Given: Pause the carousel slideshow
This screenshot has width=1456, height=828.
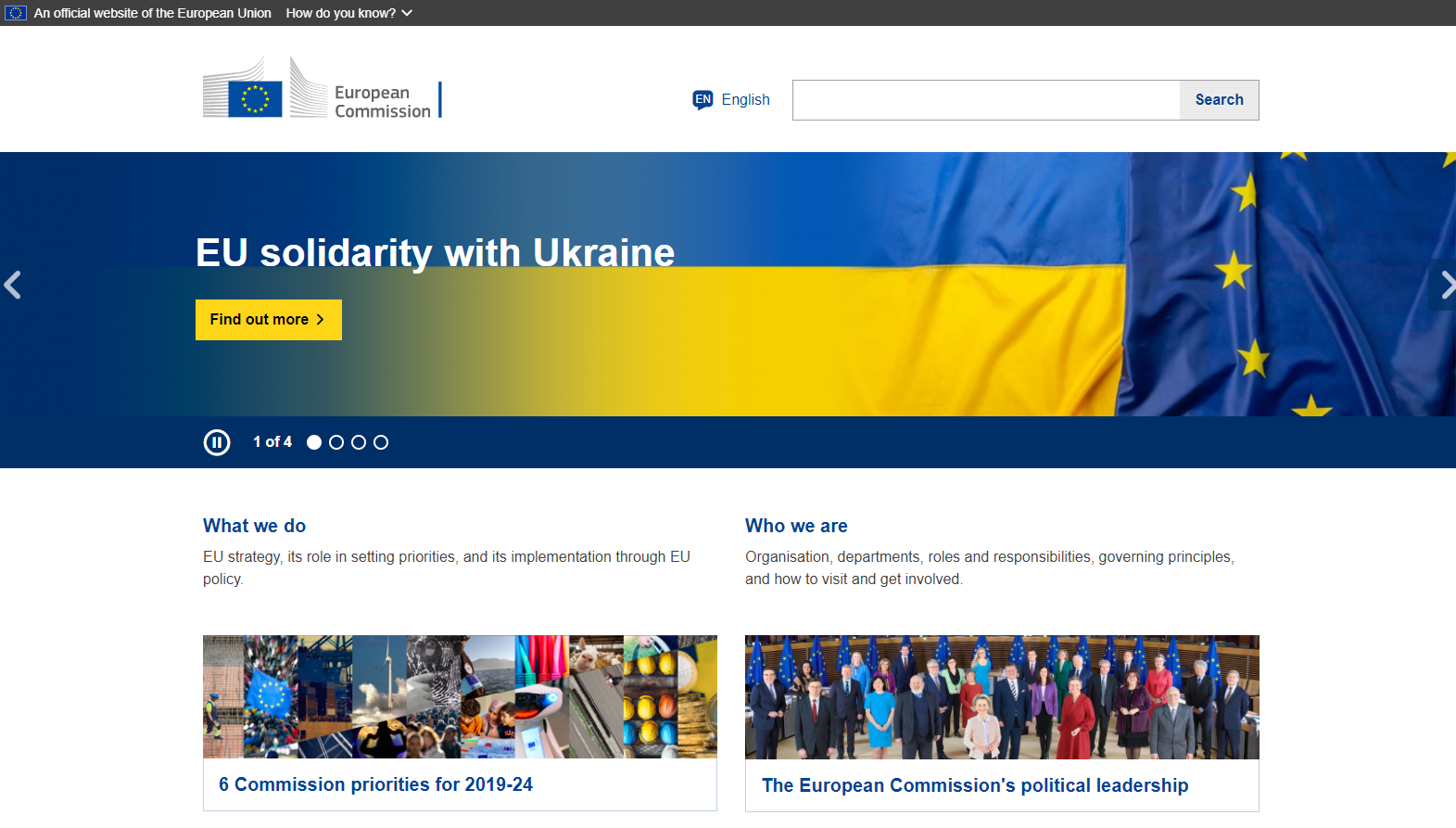Looking at the screenshot, I should pyautogui.click(x=217, y=442).
